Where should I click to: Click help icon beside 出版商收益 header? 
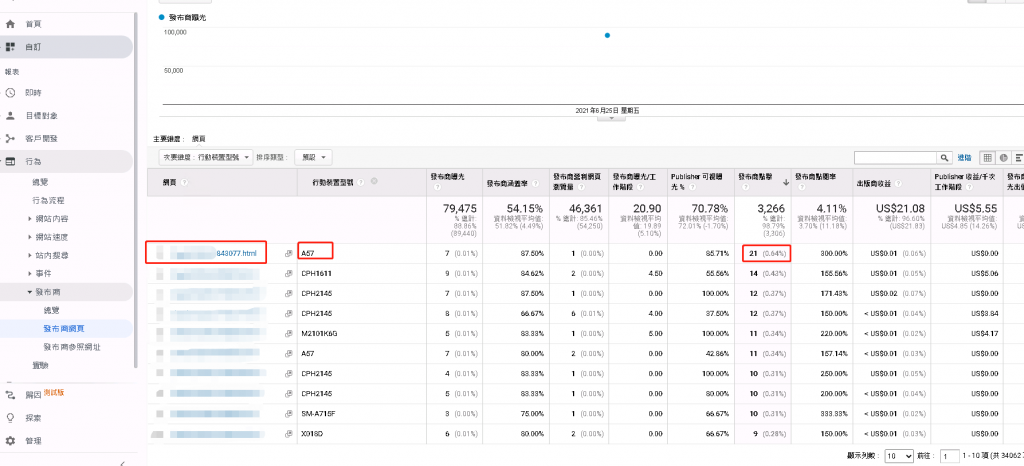(x=900, y=185)
